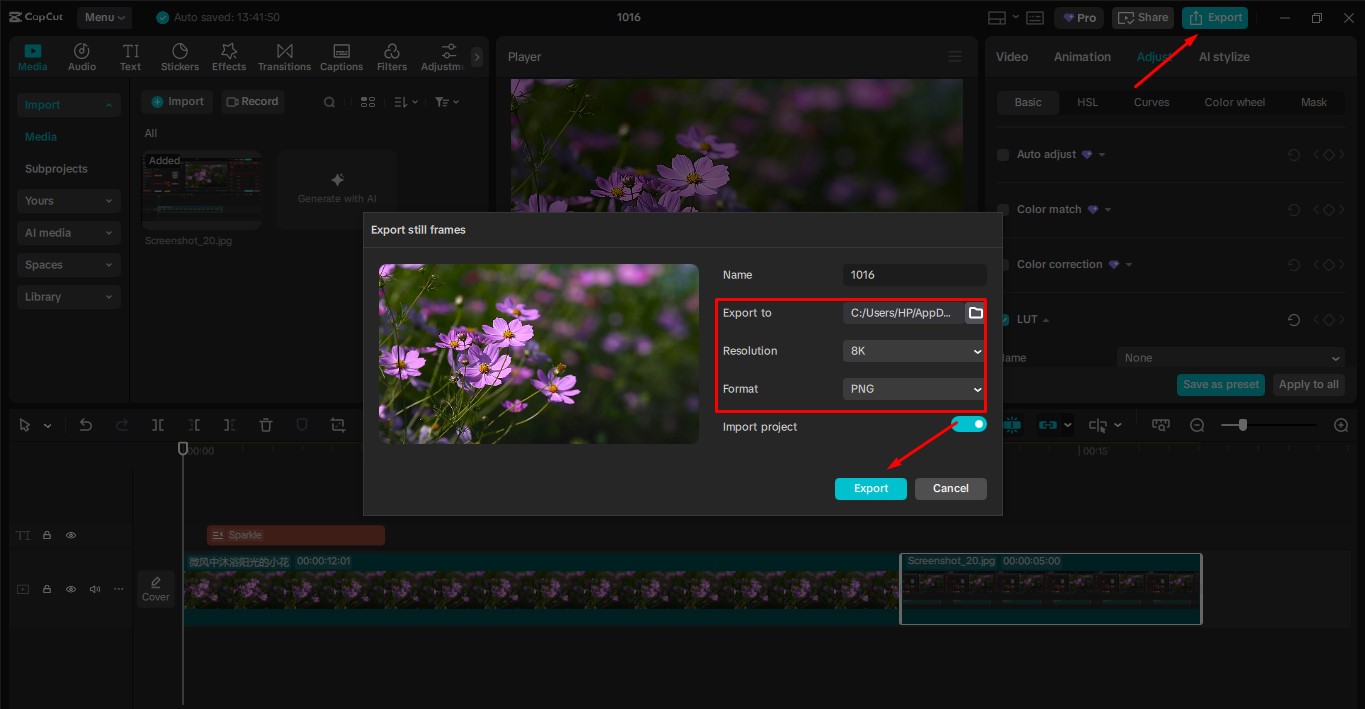Switch to the HSL adjustment tab
The image size is (1365, 709).
pos(1087,102)
